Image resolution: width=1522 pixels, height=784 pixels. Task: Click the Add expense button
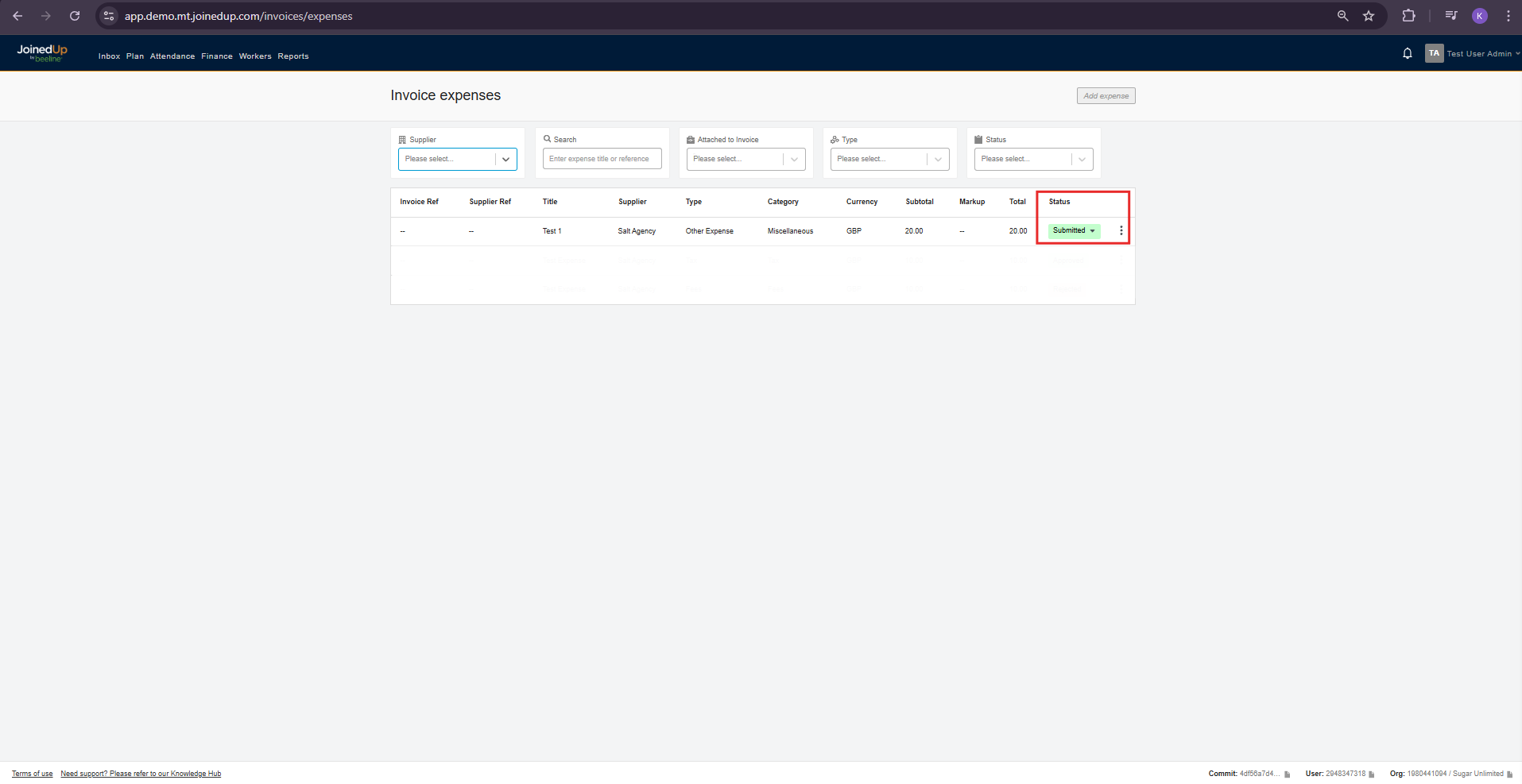[x=1105, y=95]
